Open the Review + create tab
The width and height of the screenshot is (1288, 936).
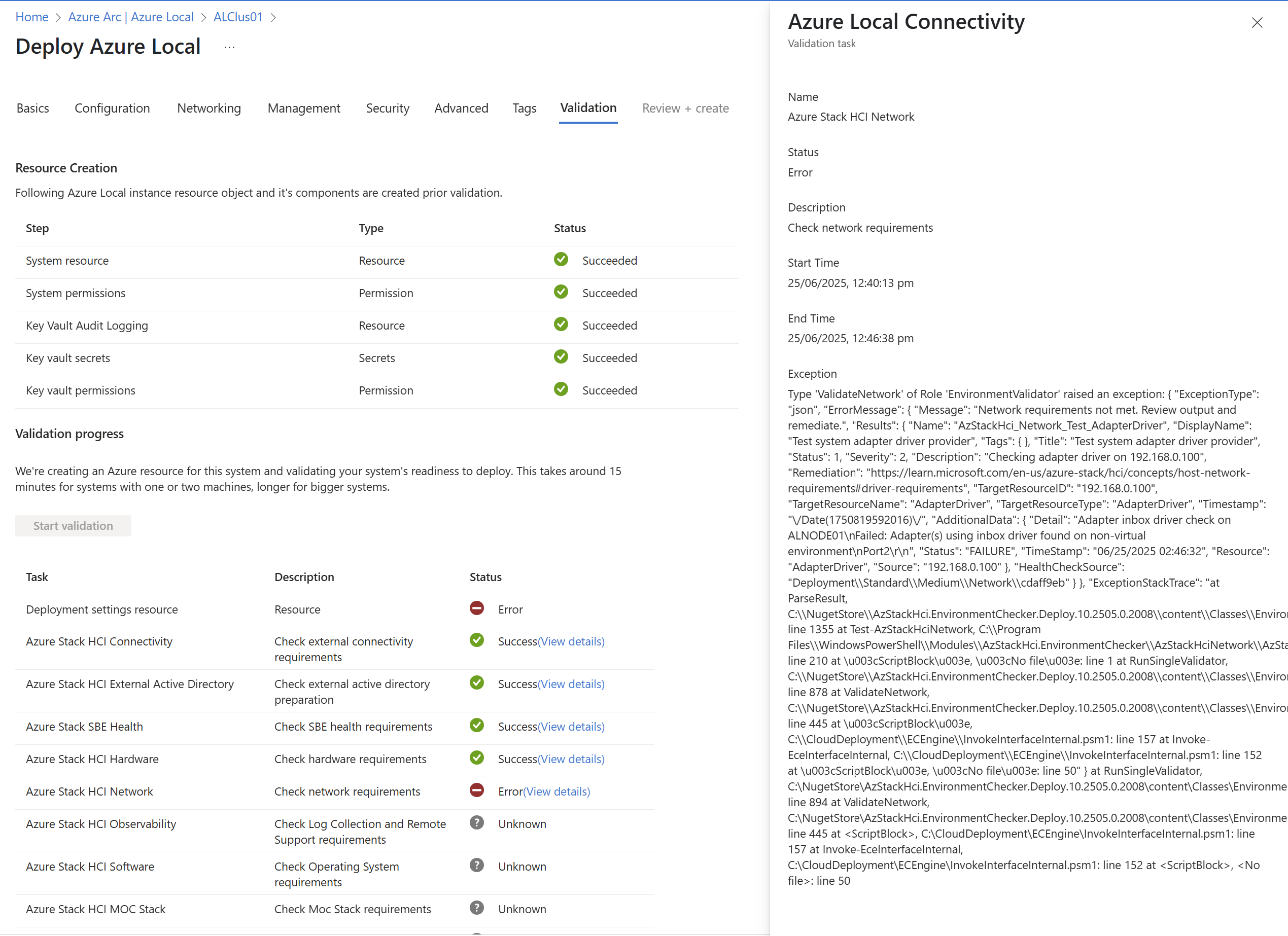click(685, 109)
